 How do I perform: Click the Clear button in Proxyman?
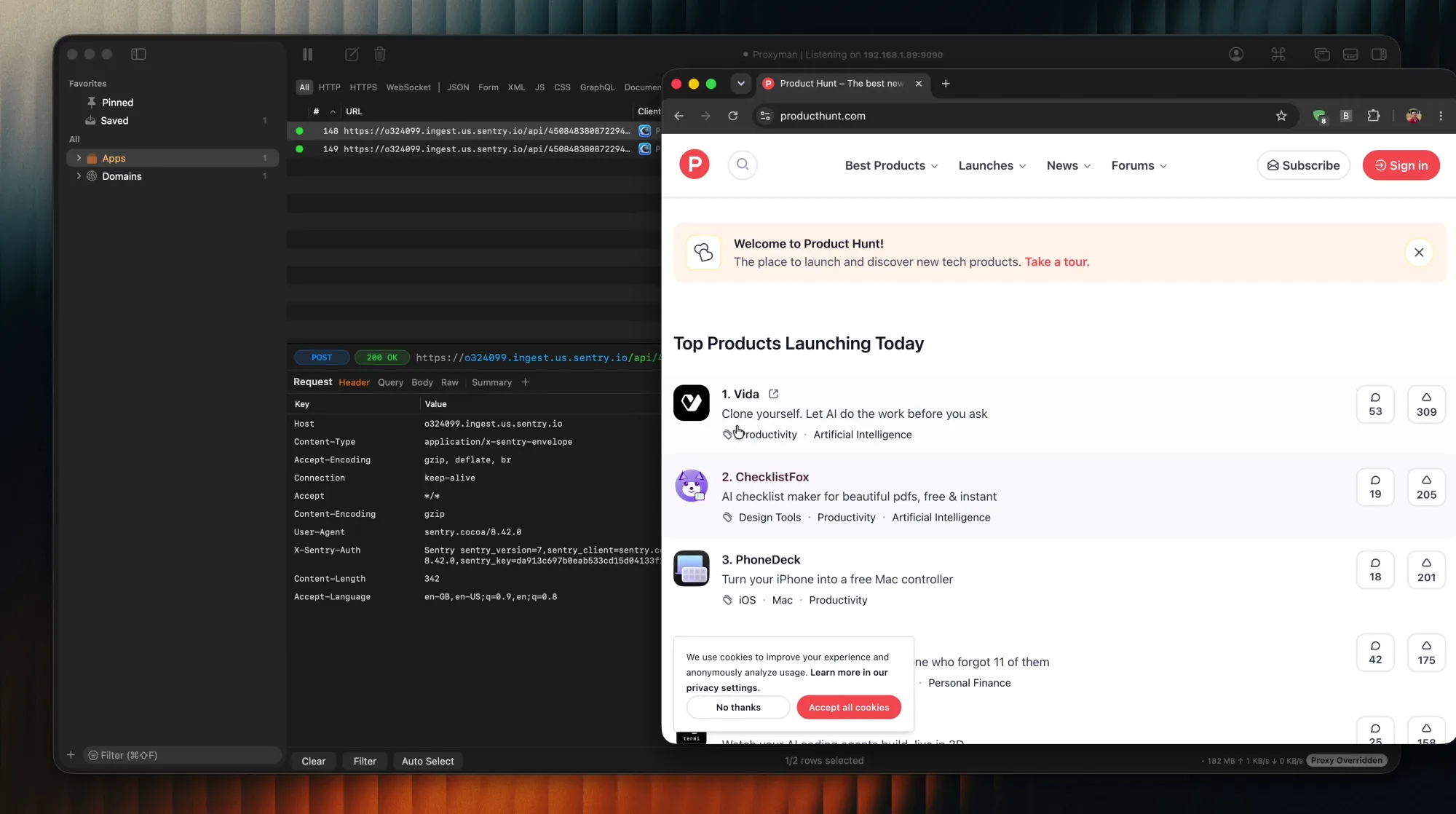coord(314,761)
